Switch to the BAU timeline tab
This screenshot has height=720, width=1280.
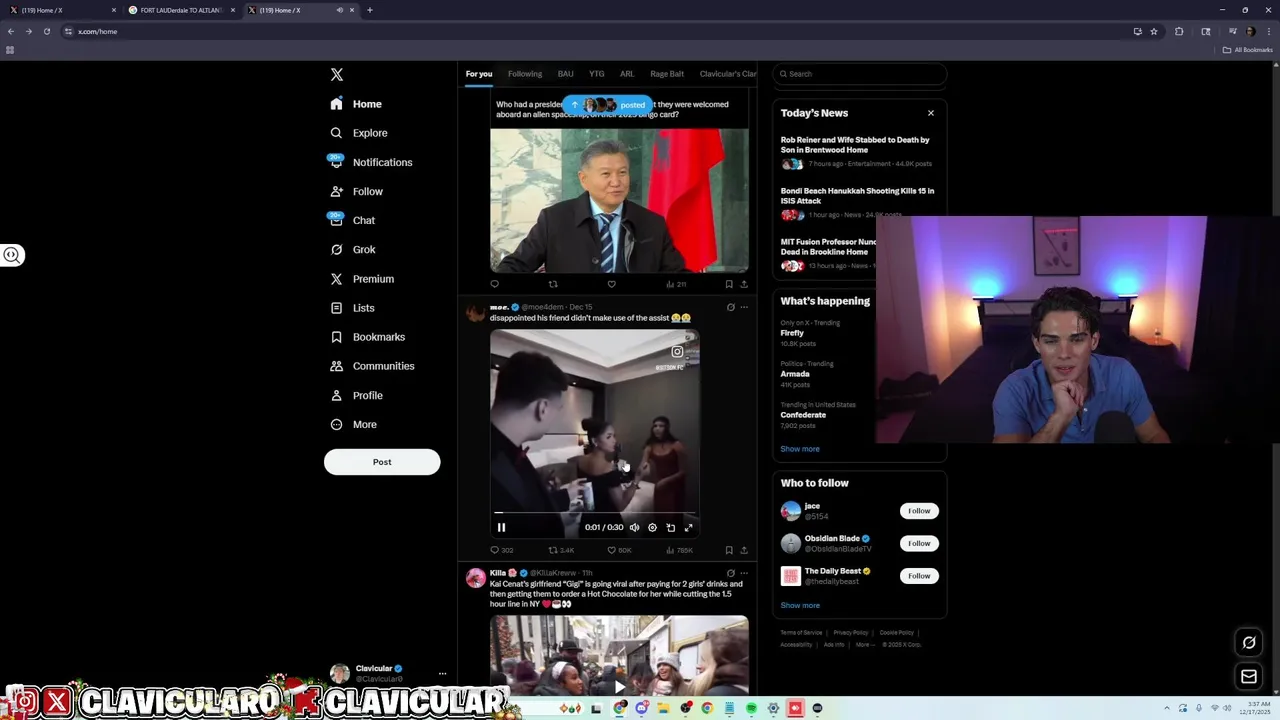coord(566,74)
